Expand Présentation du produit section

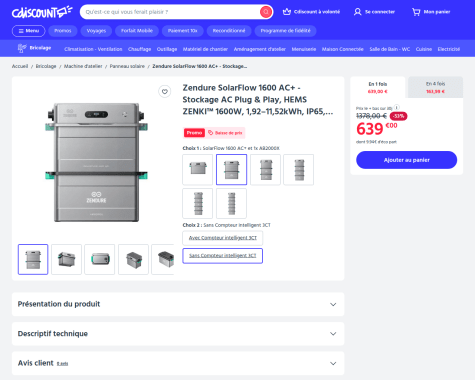coord(178,304)
